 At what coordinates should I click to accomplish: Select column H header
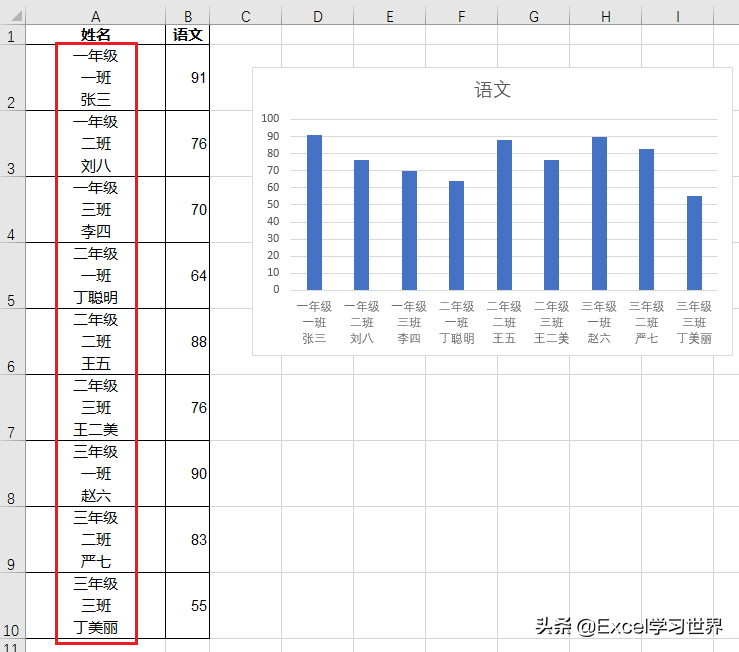pos(606,17)
